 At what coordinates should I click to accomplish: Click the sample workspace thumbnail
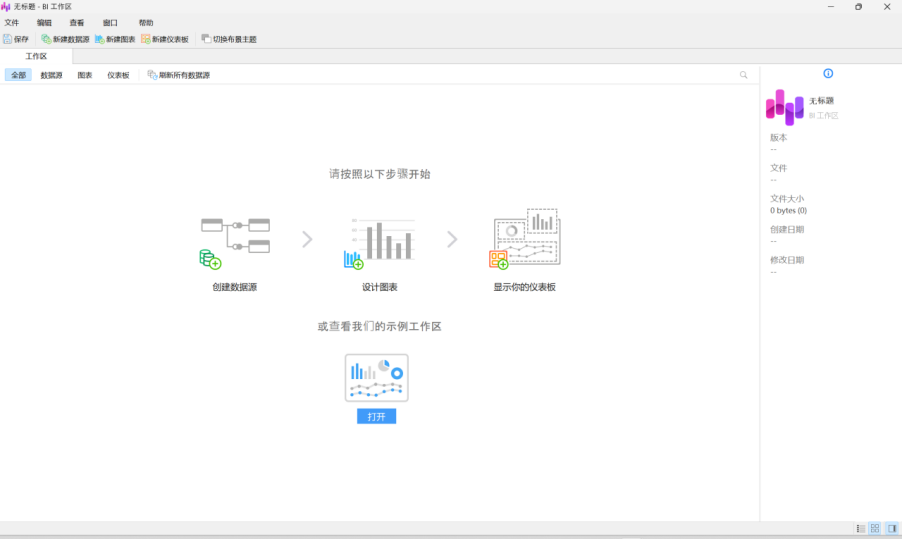376,378
